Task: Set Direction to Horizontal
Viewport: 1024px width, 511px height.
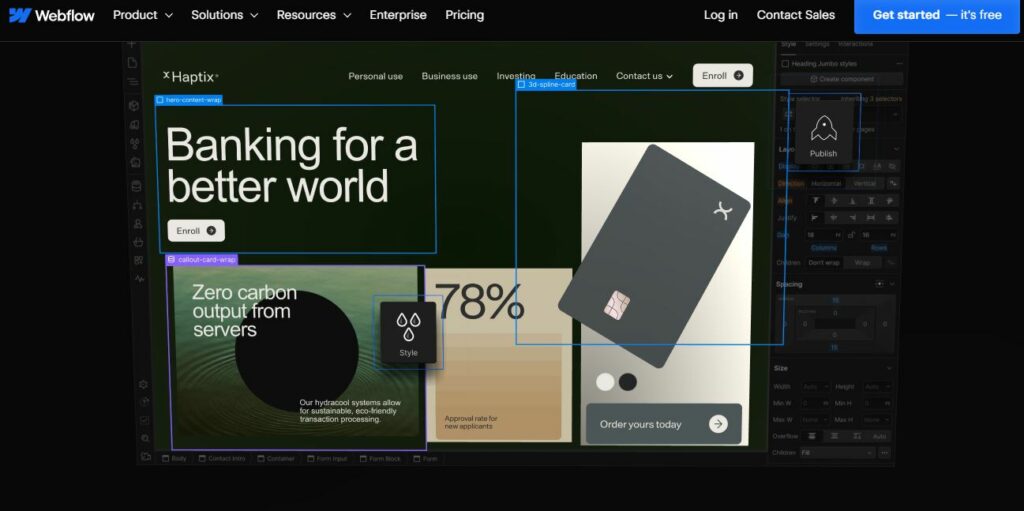Action: (826, 184)
